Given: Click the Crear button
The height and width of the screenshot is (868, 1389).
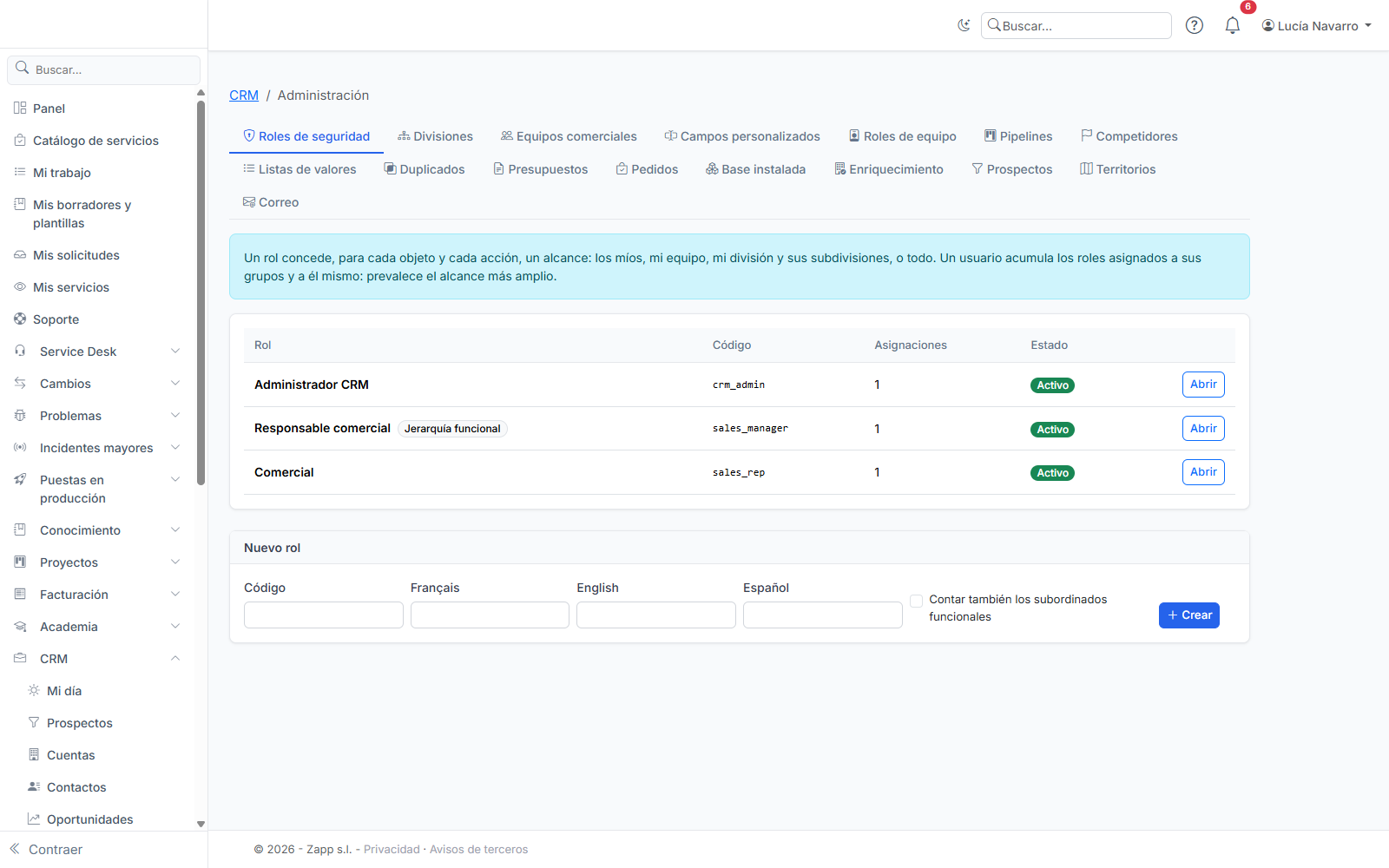Looking at the screenshot, I should click(1189, 615).
